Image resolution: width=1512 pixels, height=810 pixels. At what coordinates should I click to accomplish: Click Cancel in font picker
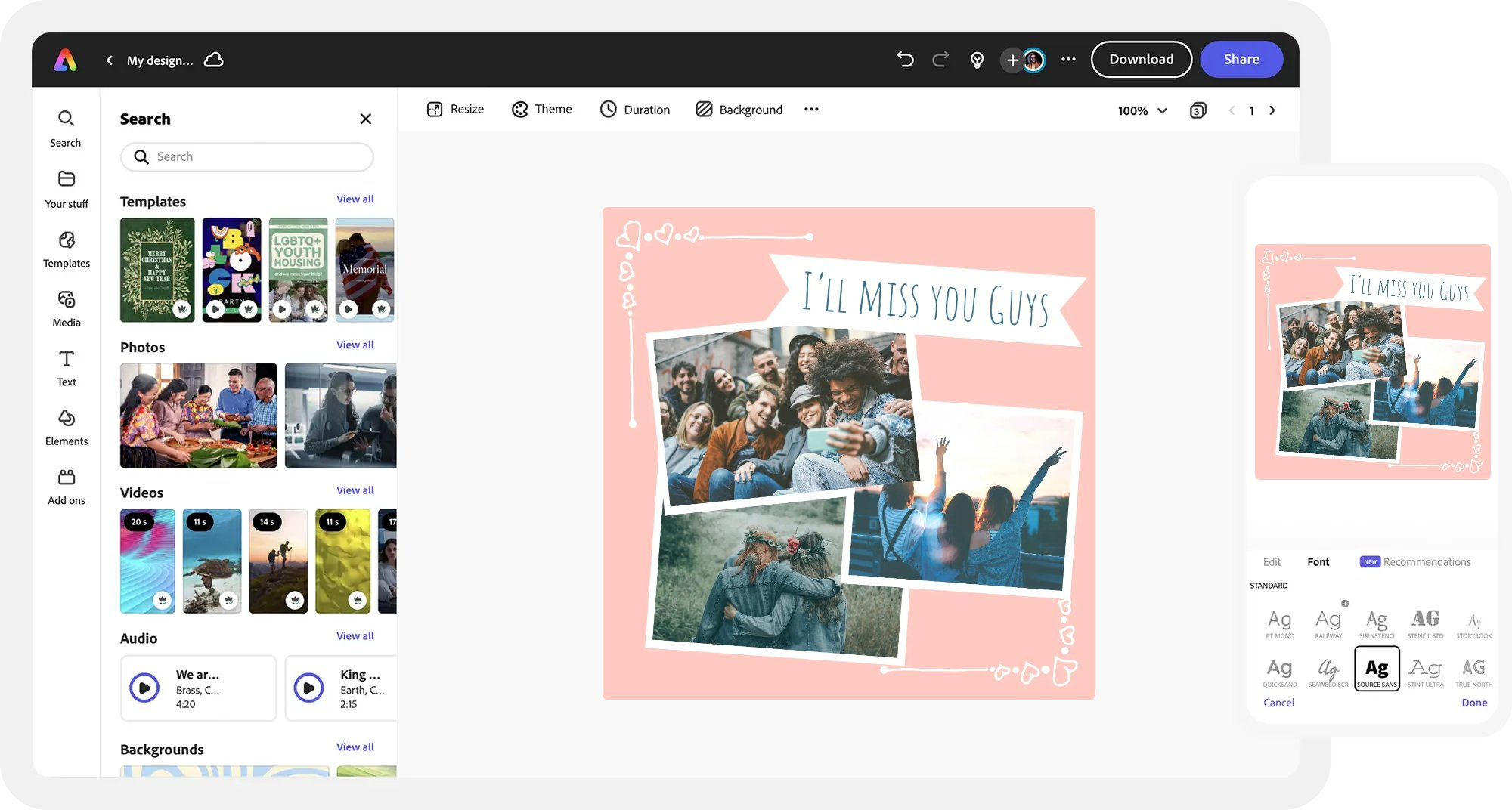(x=1278, y=703)
